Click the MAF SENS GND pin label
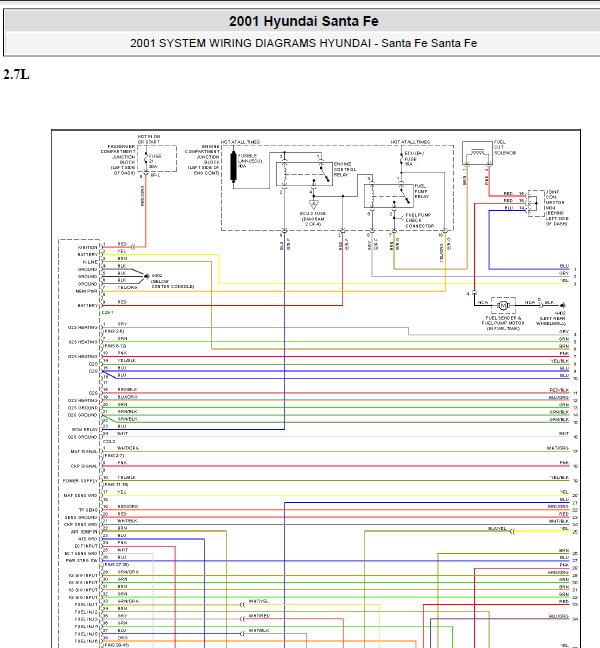 point(81,495)
